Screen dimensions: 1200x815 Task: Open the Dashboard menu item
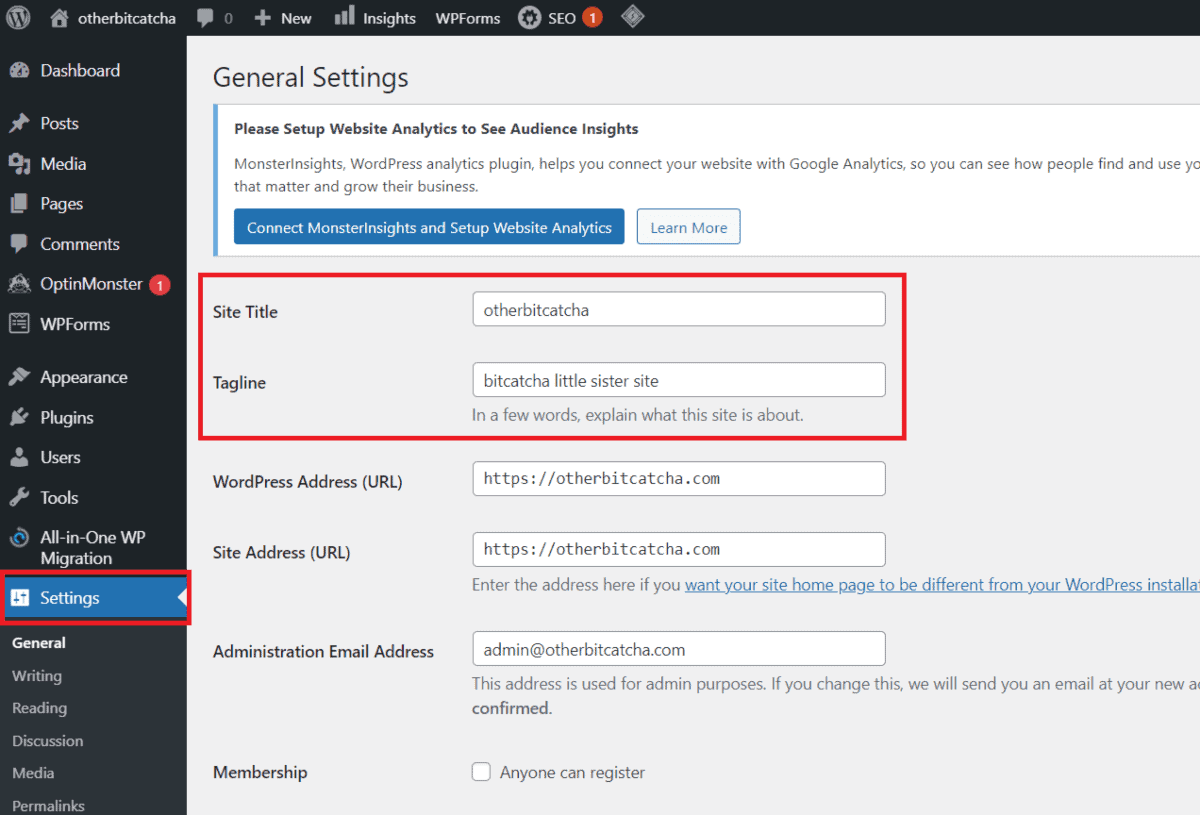80,70
